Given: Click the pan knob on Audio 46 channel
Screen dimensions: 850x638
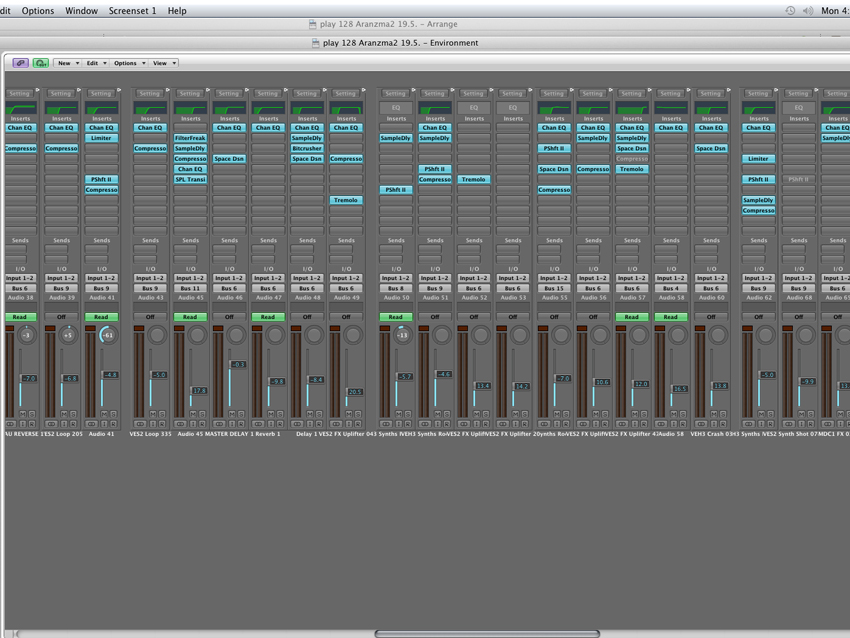Looking at the screenshot, I should click(236, 335).
